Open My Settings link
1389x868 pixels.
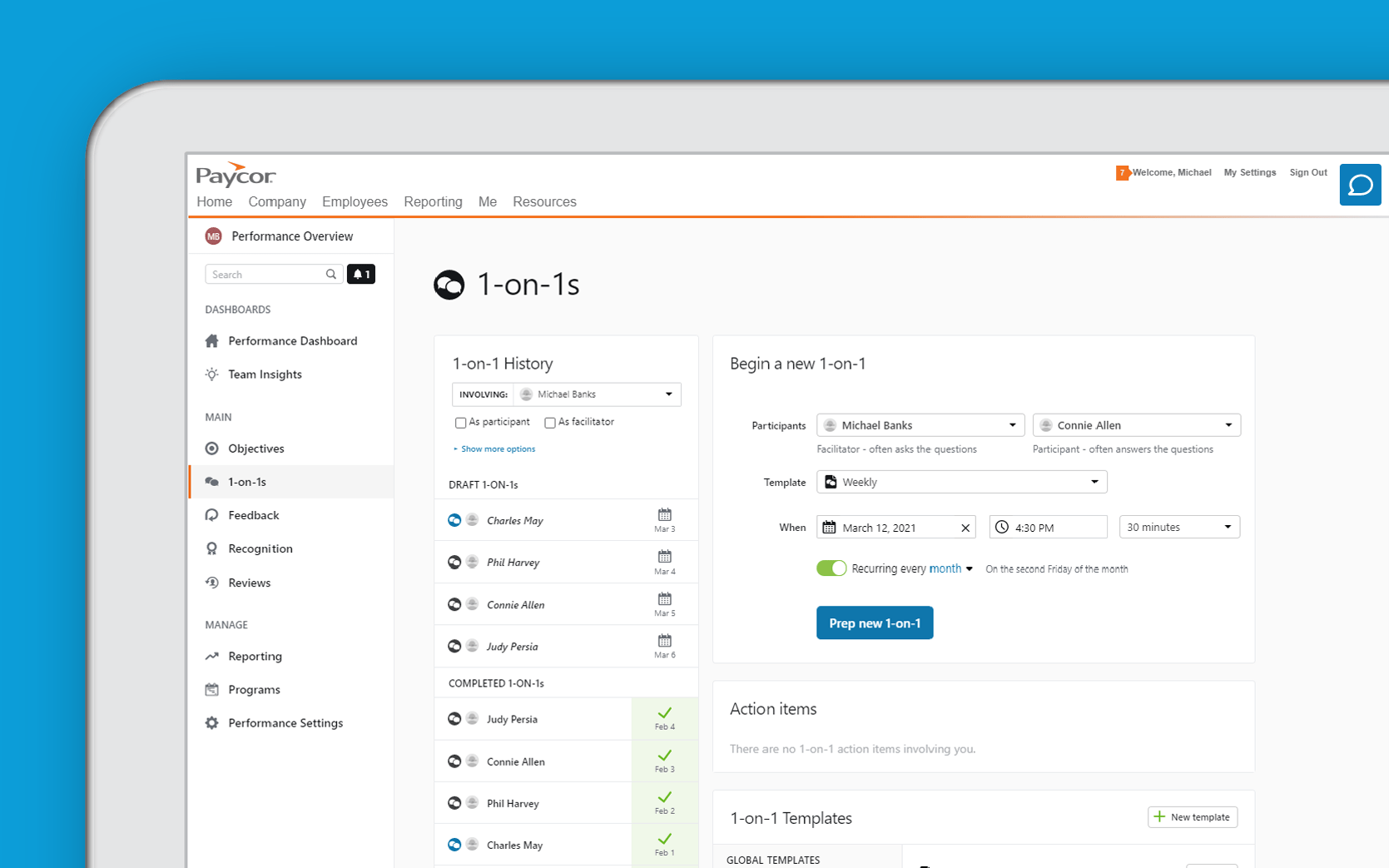[1249, 172]
